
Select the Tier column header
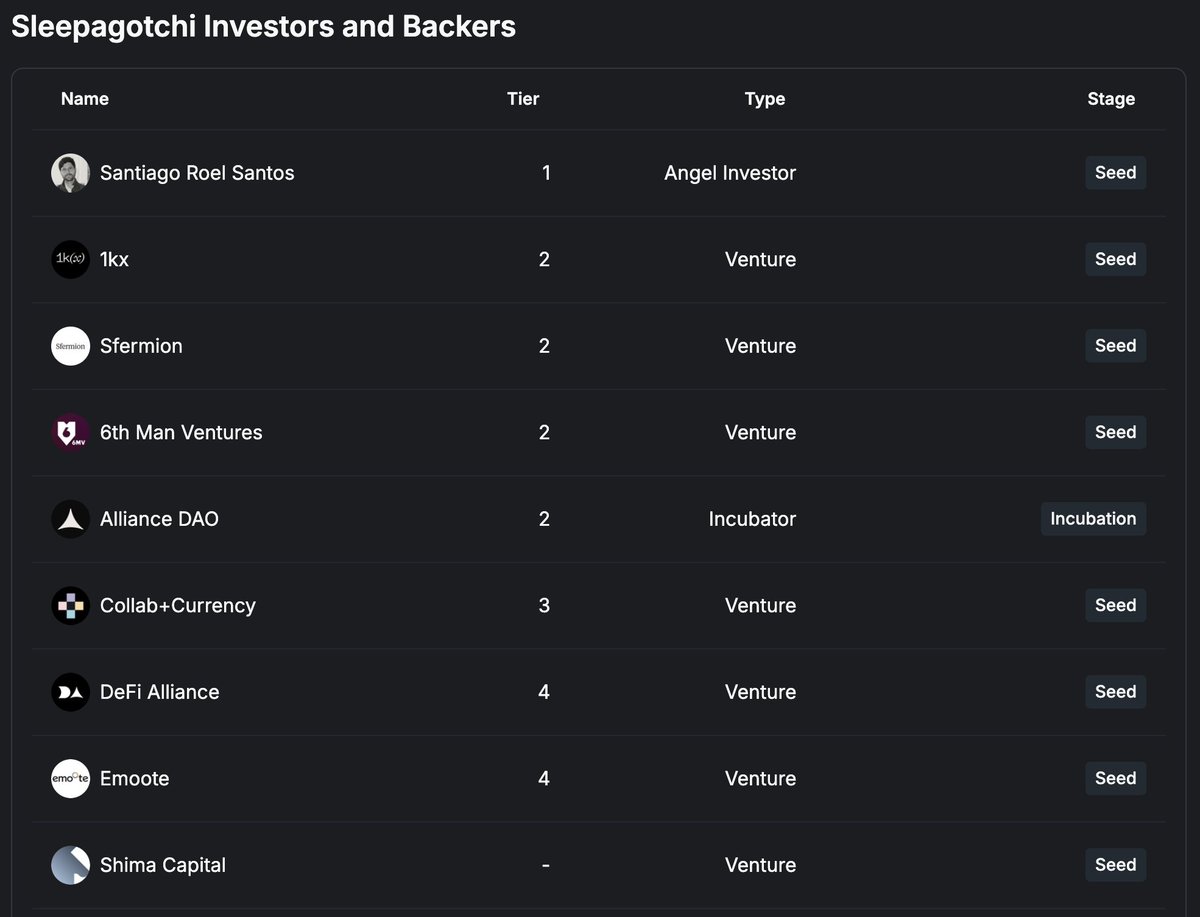tap(523, 99)
